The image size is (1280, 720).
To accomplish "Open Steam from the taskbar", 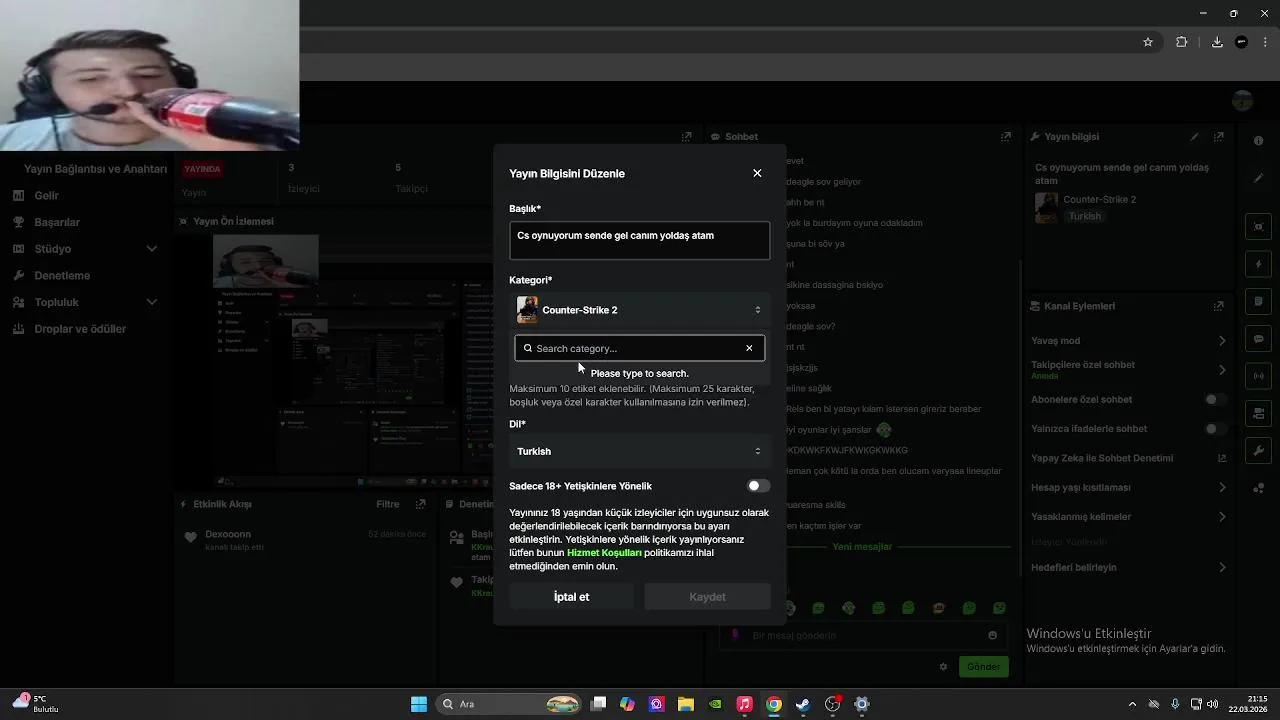I will pos(803,704).
